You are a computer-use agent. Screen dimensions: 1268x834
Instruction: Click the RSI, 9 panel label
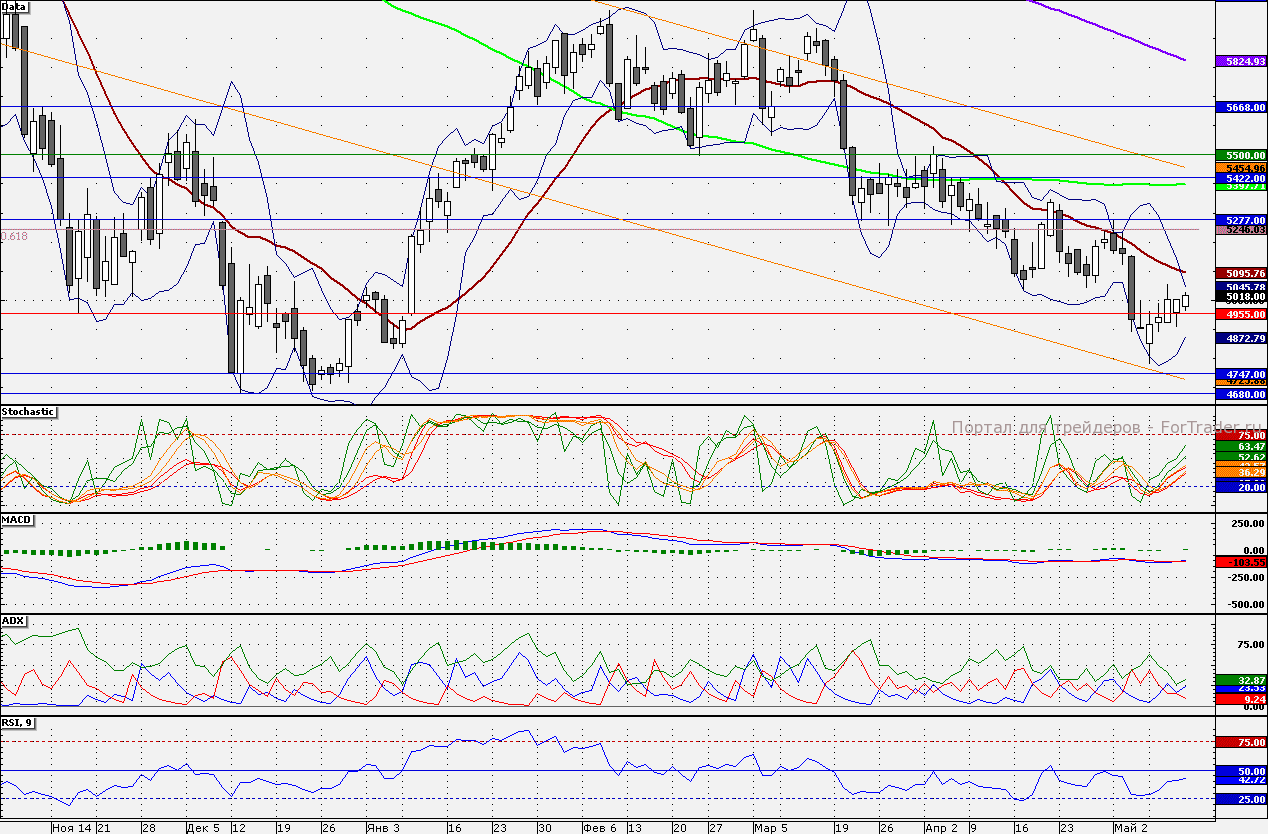(18, 723)
